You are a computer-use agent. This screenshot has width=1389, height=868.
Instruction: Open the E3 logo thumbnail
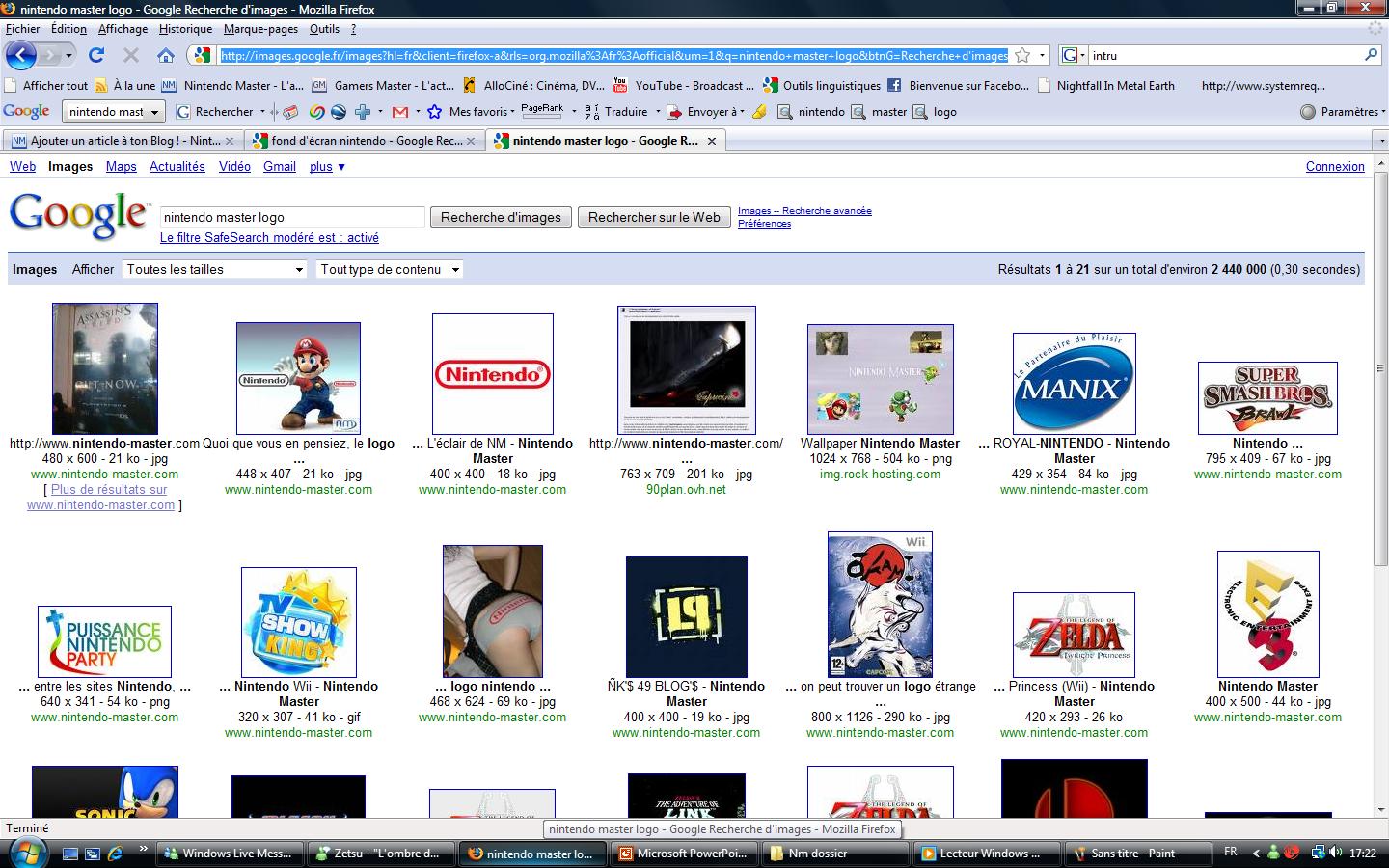click(x=1267, y=614)
